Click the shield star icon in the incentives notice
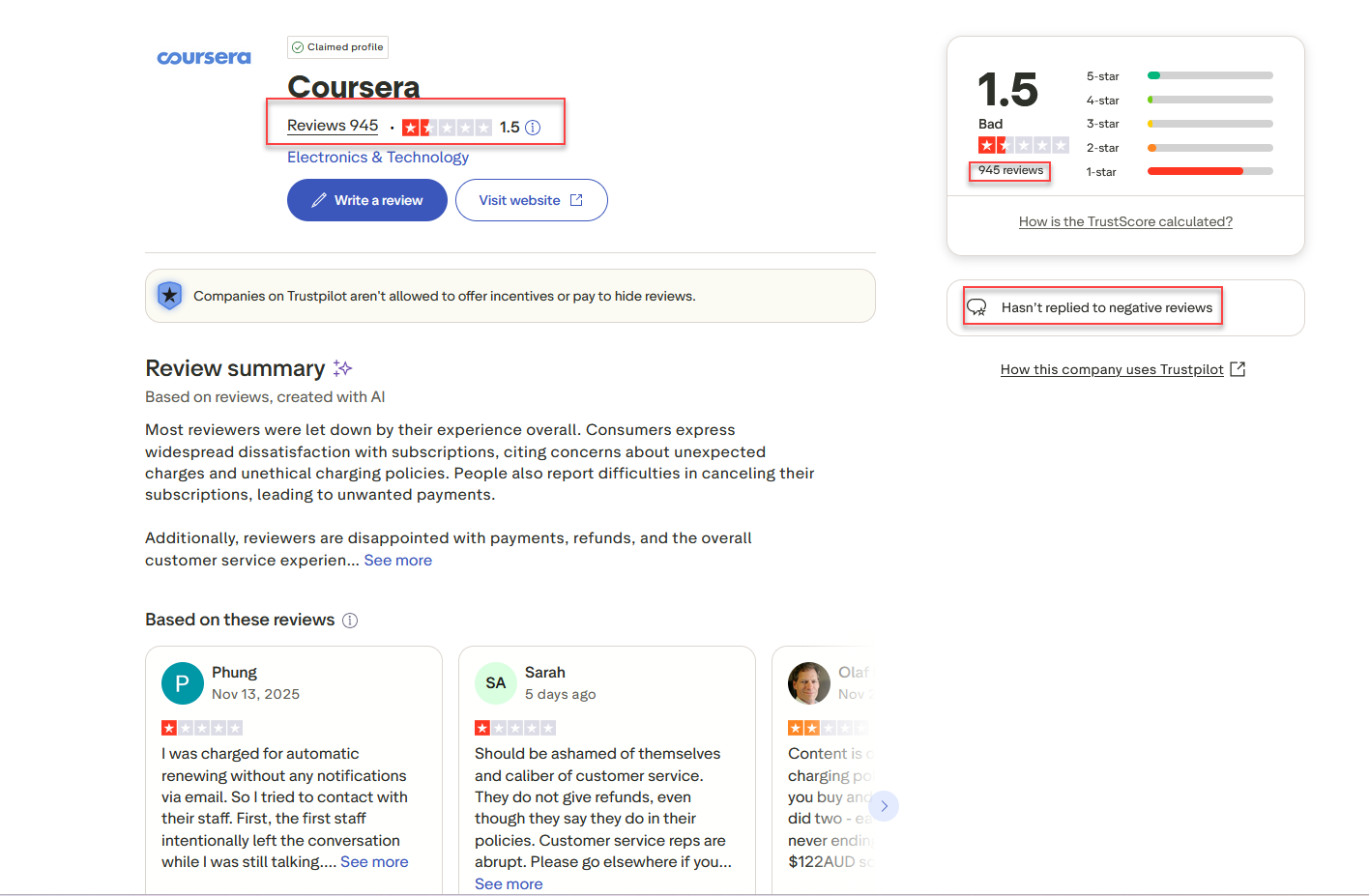This screenshot has width=1369, height=896. point(170,296)
